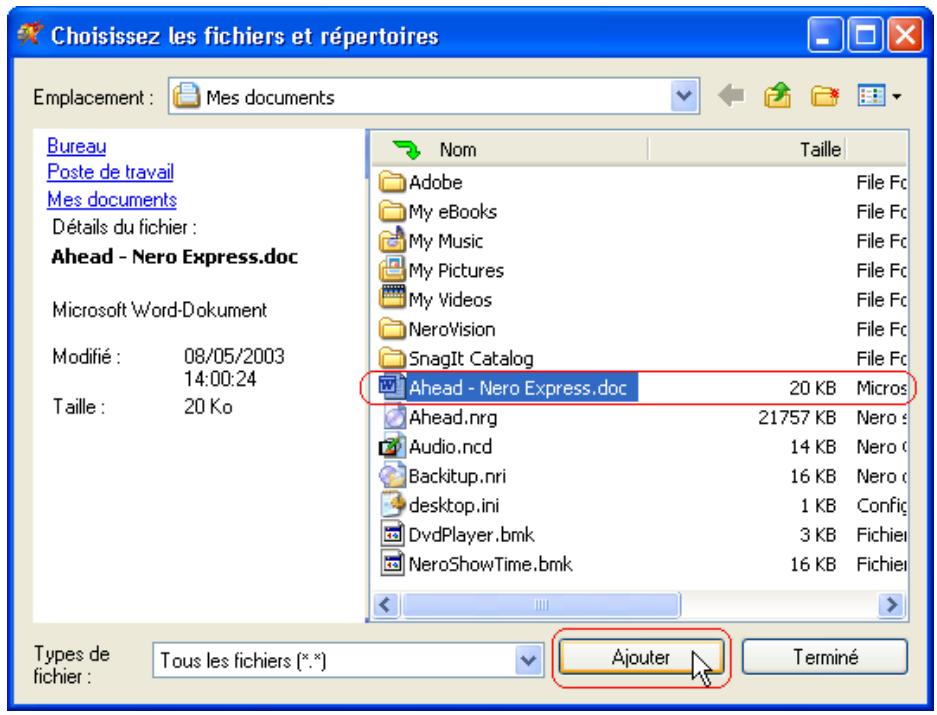This screenshot has height=715, width=937.
Task: Click the horizontal scrollbar left arrow
Action: [385, 604]
